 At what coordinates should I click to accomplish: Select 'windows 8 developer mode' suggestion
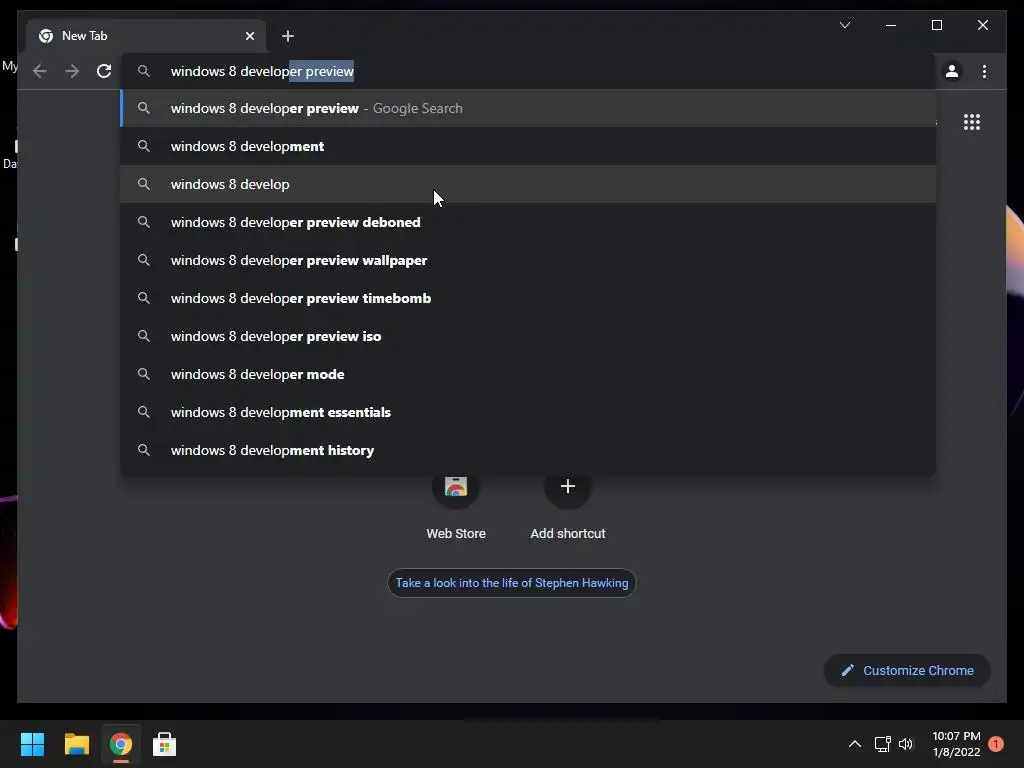528,374
